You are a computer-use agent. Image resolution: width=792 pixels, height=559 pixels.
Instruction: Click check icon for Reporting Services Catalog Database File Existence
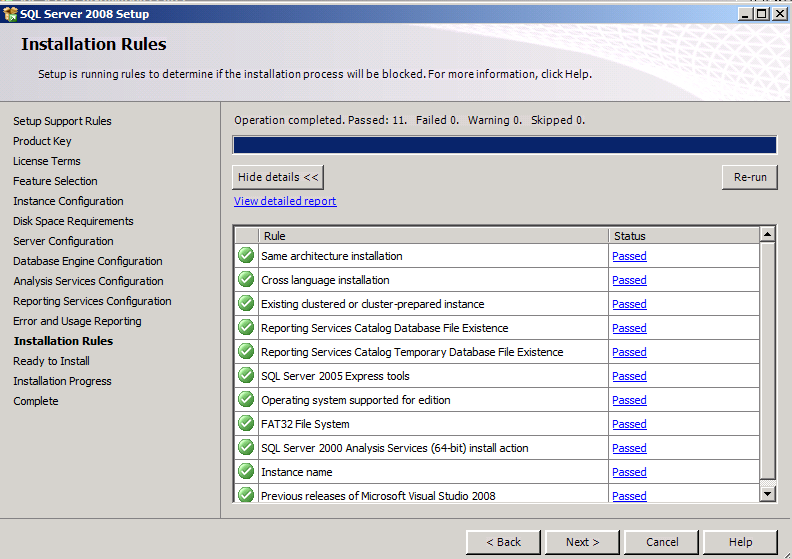tap(246, 327)
